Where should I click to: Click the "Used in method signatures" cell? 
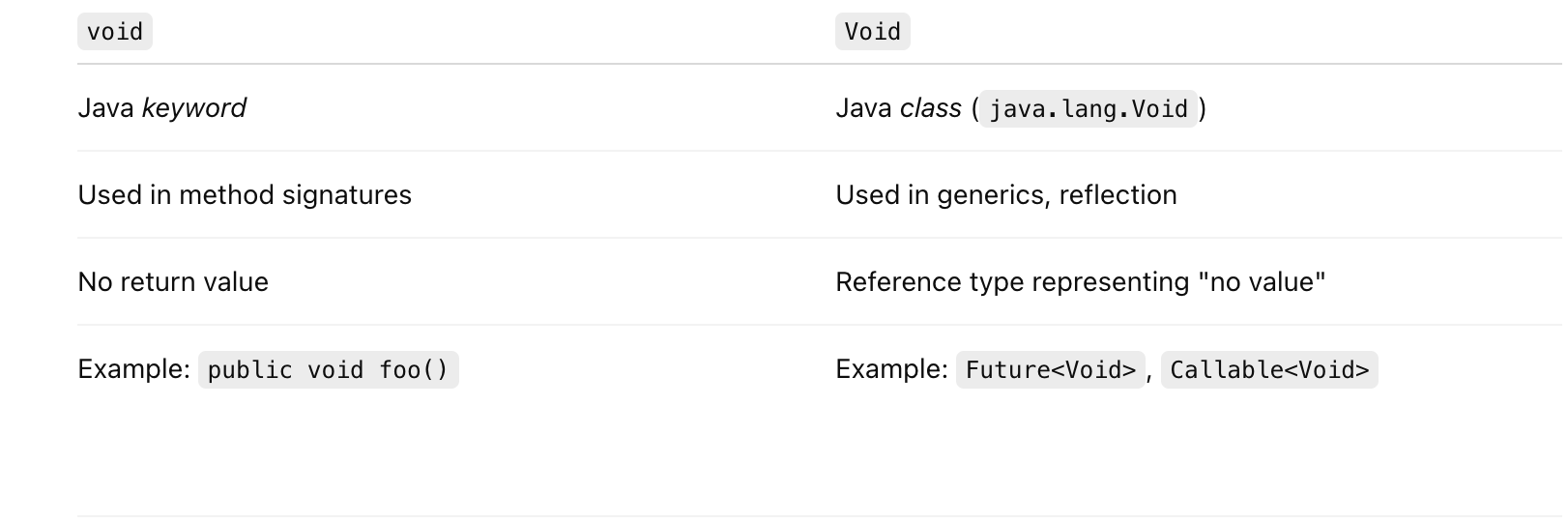[245, 195]
